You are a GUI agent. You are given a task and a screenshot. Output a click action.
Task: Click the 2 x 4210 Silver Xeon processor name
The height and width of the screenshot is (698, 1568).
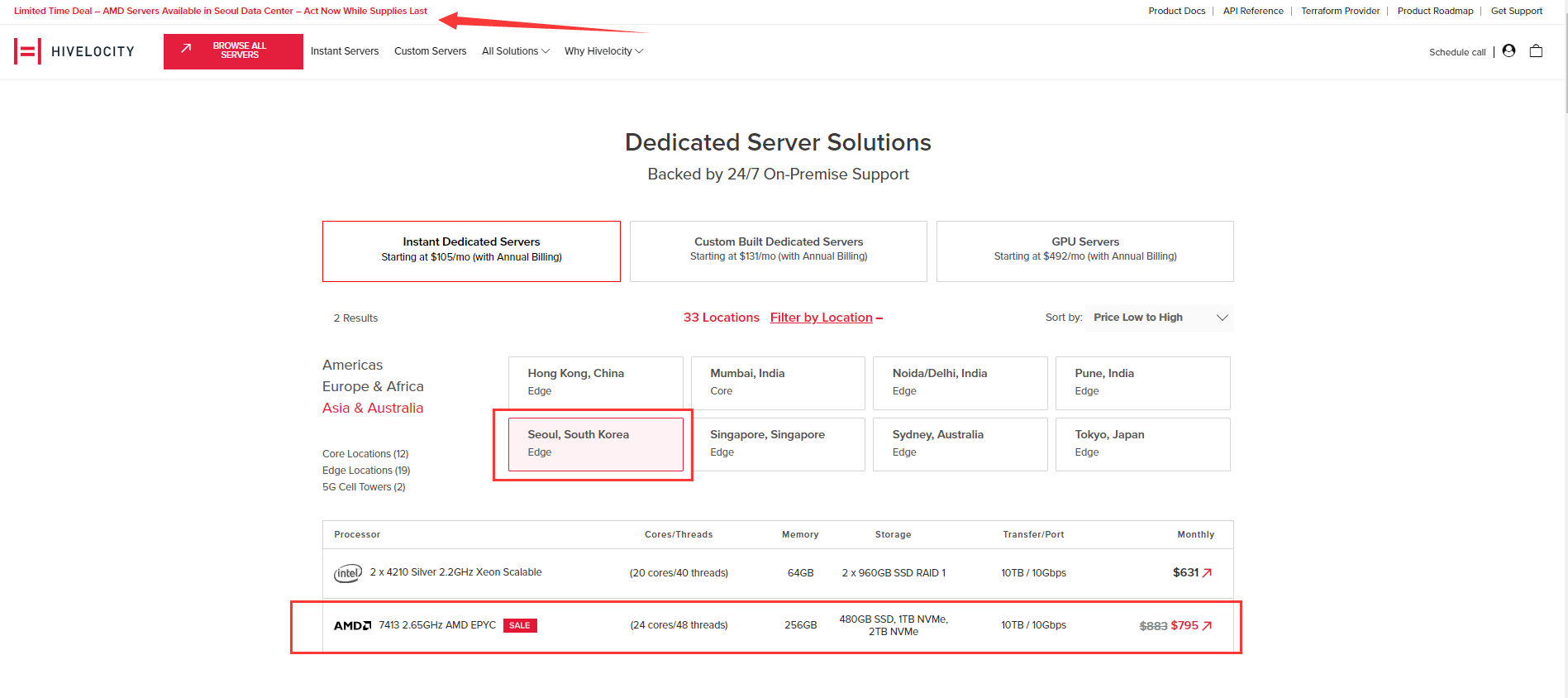tap(455, 572)
